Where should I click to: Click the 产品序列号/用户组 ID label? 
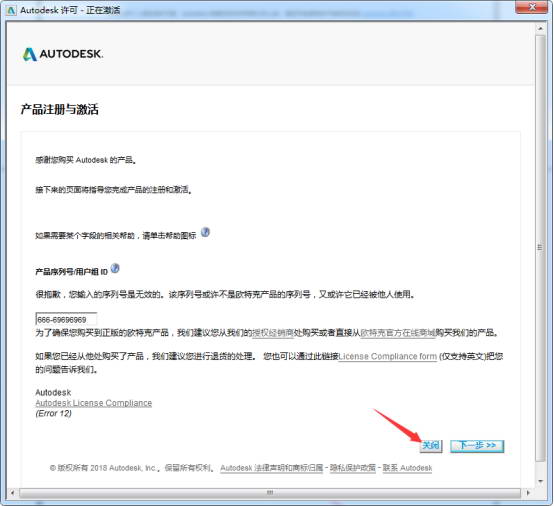(71, 271)
